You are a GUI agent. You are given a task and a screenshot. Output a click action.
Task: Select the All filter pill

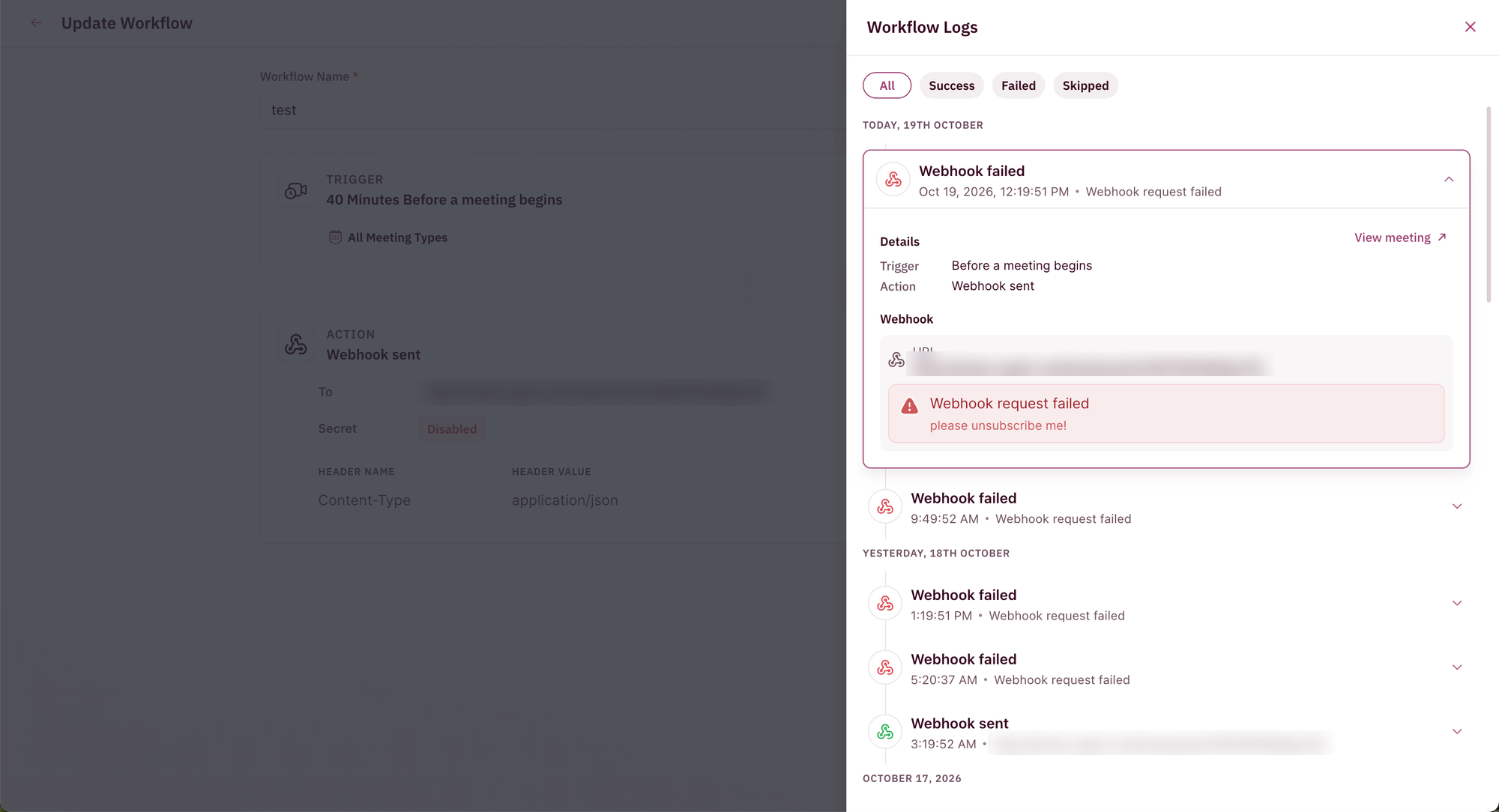pyautogui.click(x=887, y=85)
